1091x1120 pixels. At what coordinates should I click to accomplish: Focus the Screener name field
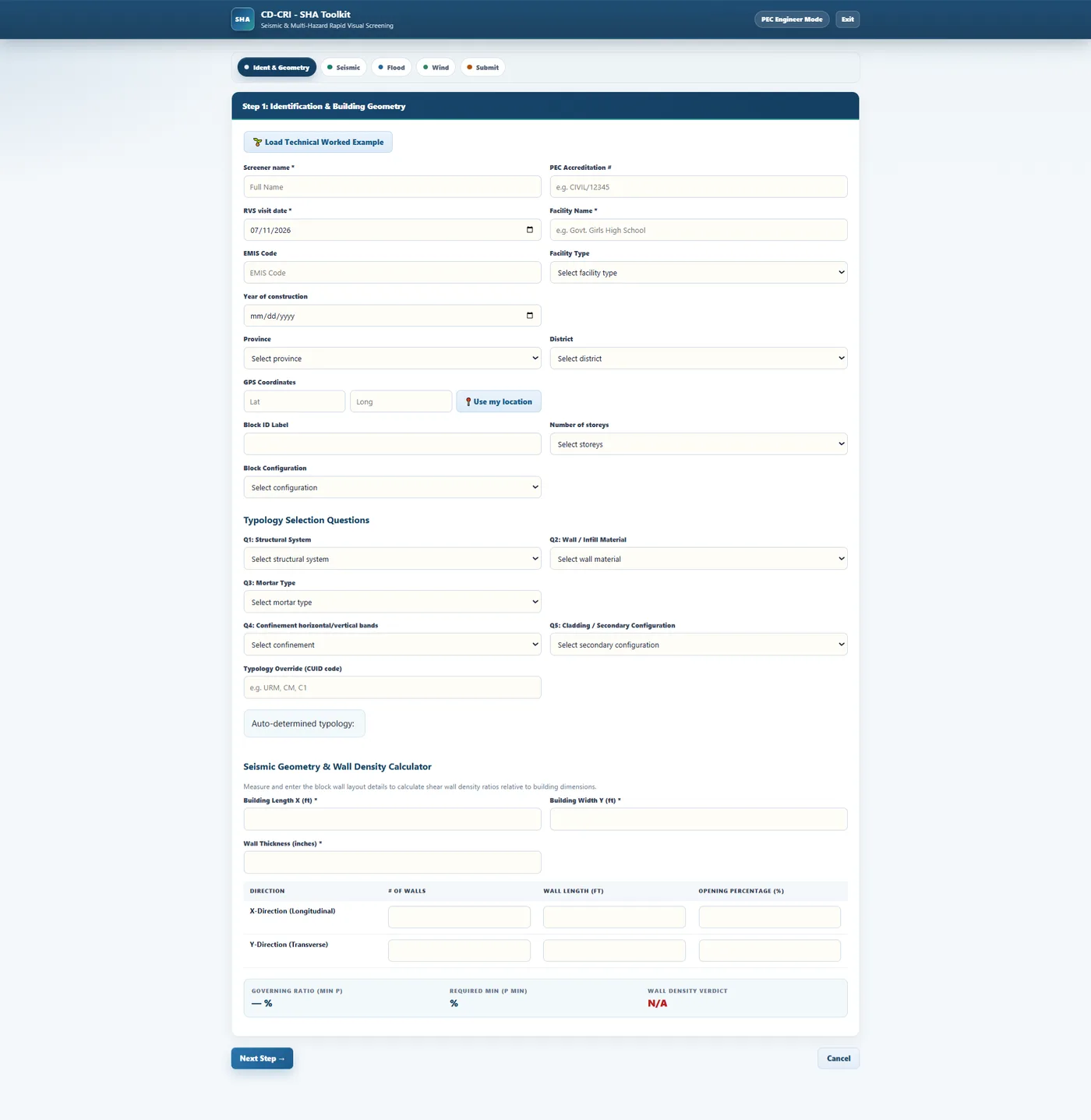(392, 187)
